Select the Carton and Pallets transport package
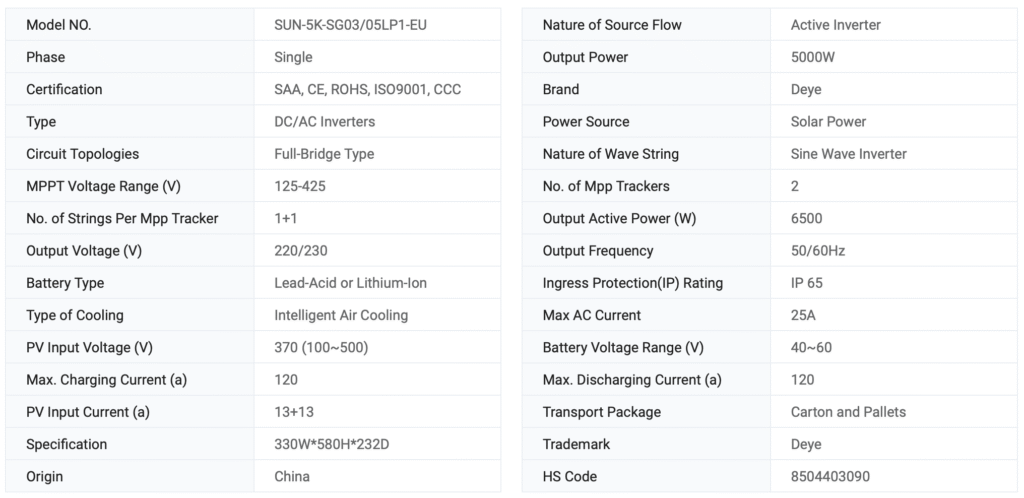This screenshot has height=498, width=1024. point(848,412)
